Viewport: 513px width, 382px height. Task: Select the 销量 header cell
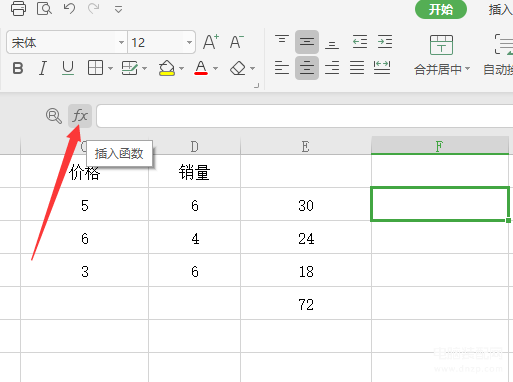[195, 171]
